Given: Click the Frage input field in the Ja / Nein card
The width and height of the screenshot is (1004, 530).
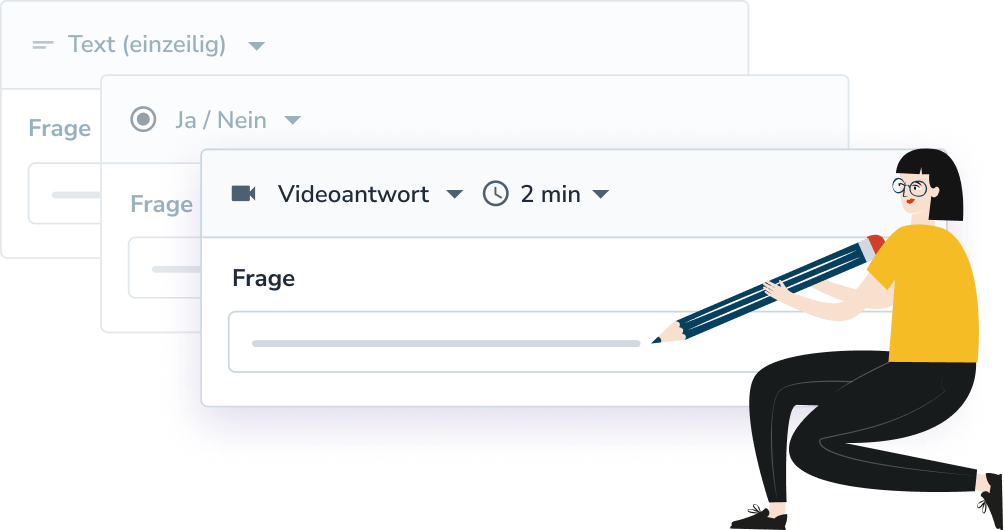Looking at the screenshot, I should click(165, 268).
